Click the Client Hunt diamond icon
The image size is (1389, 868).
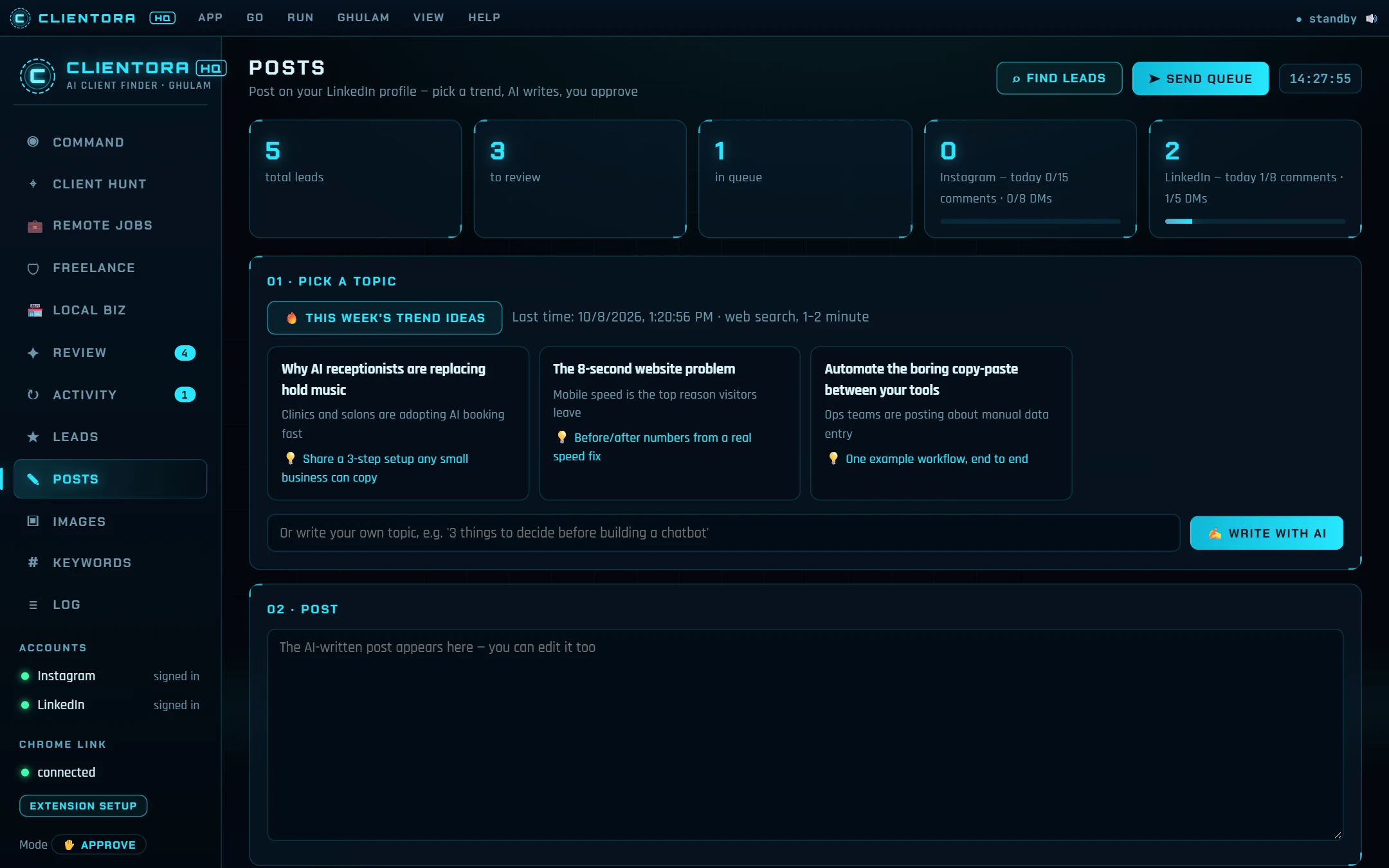click(x=33, y=184)
